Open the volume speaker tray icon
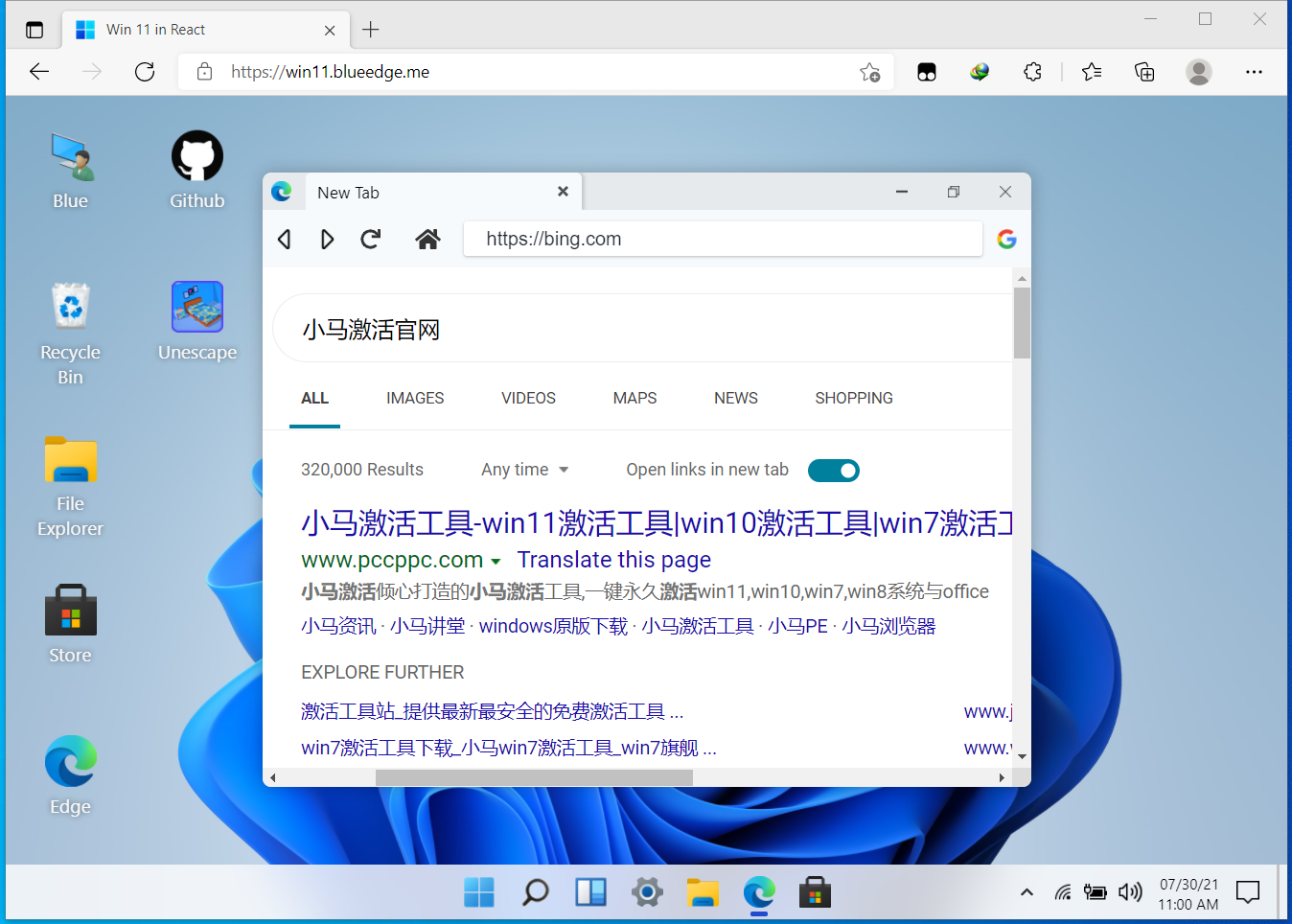The width and height of the screenshot is (1292, 924). point(1130,892)
